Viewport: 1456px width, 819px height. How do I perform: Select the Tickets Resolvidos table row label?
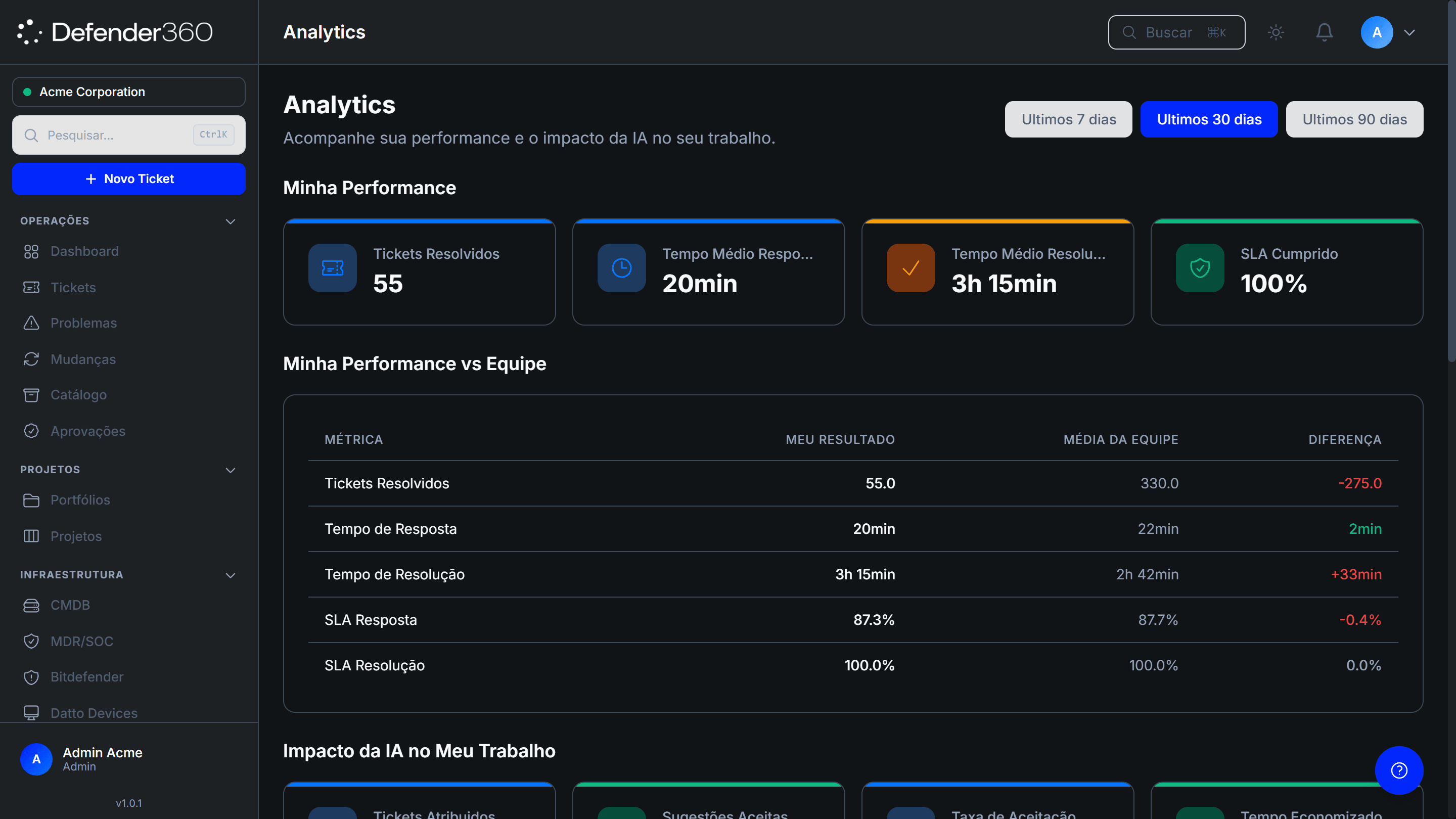point(387,484)
